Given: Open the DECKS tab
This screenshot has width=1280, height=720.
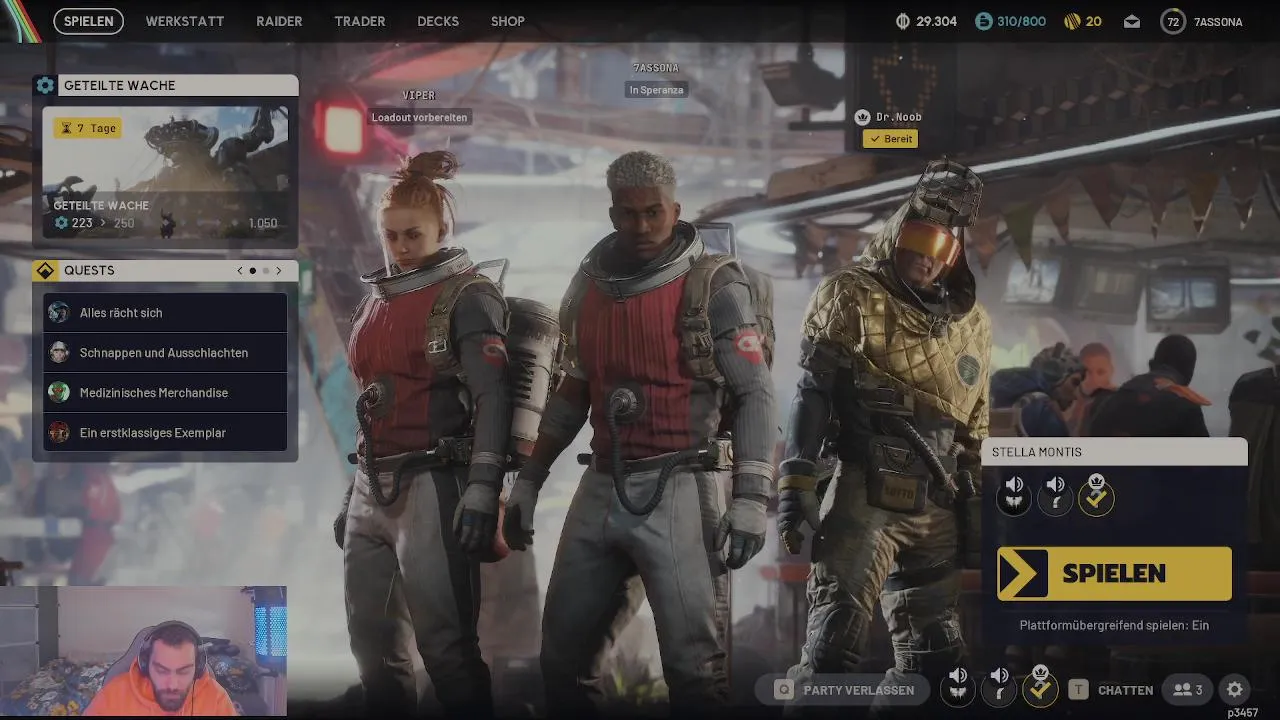Looking at the screenshot, I should (438, 21).
